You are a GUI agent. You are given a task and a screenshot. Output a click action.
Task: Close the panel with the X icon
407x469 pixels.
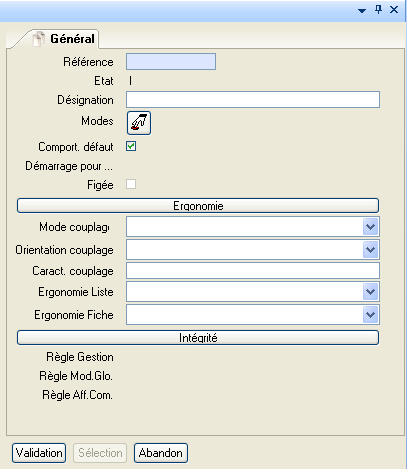(x=394, y=10)
